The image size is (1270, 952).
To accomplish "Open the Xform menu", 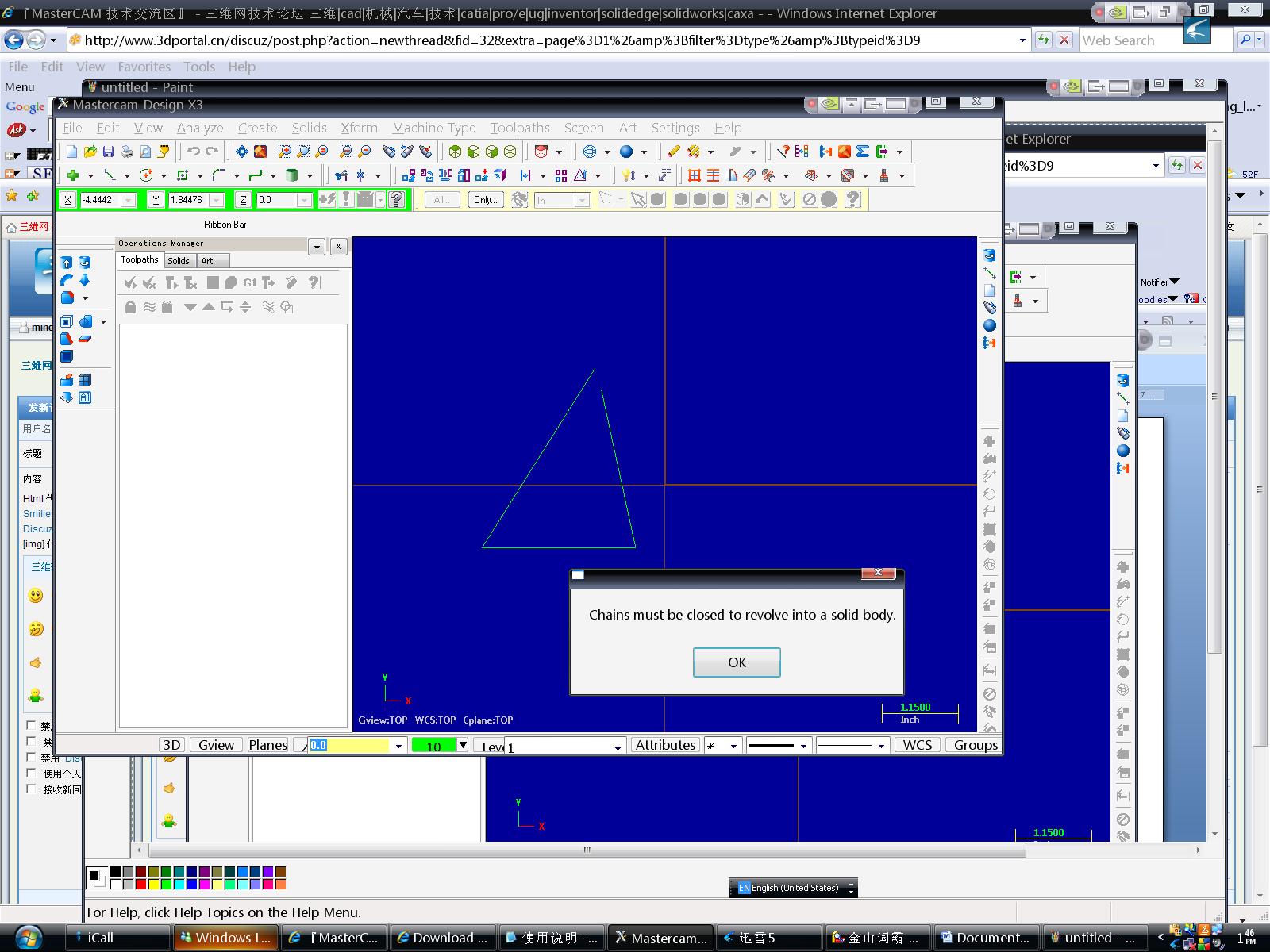I will pos(360,128).
